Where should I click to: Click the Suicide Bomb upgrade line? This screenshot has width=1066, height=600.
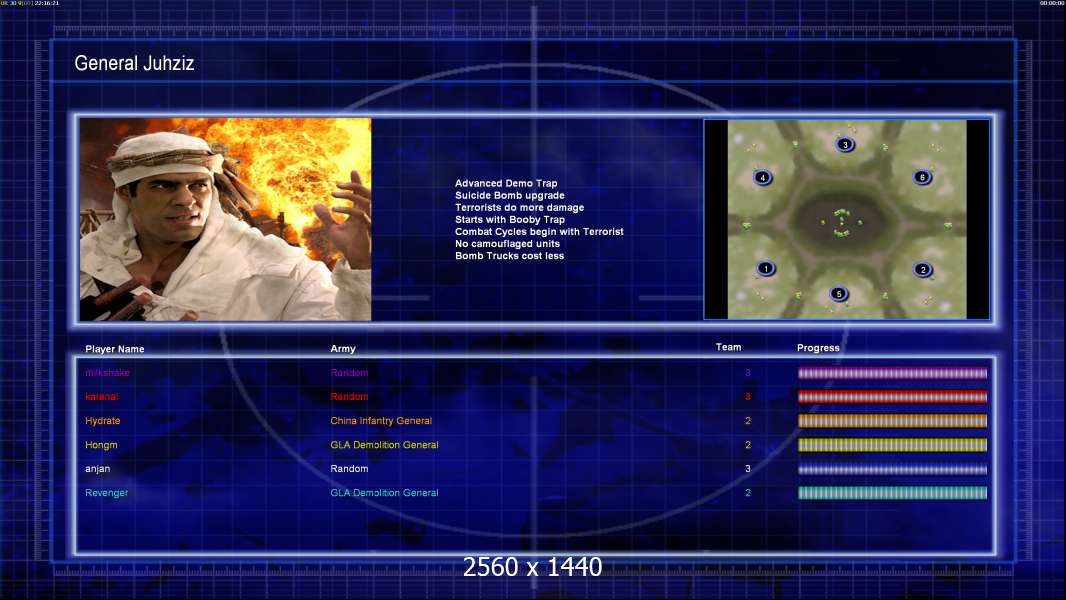(509, 196)
